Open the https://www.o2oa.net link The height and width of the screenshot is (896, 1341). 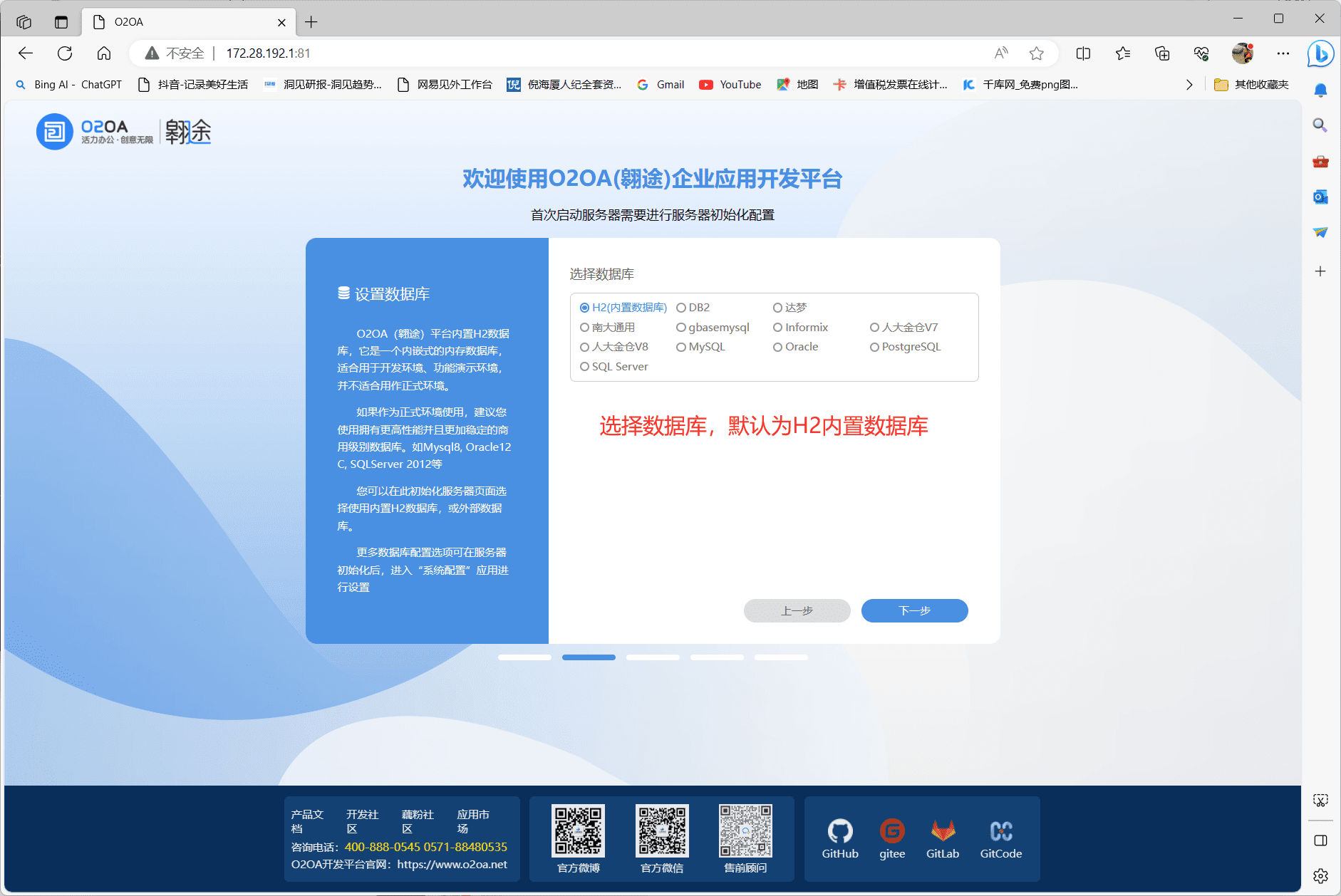click(x=452, y=864)
